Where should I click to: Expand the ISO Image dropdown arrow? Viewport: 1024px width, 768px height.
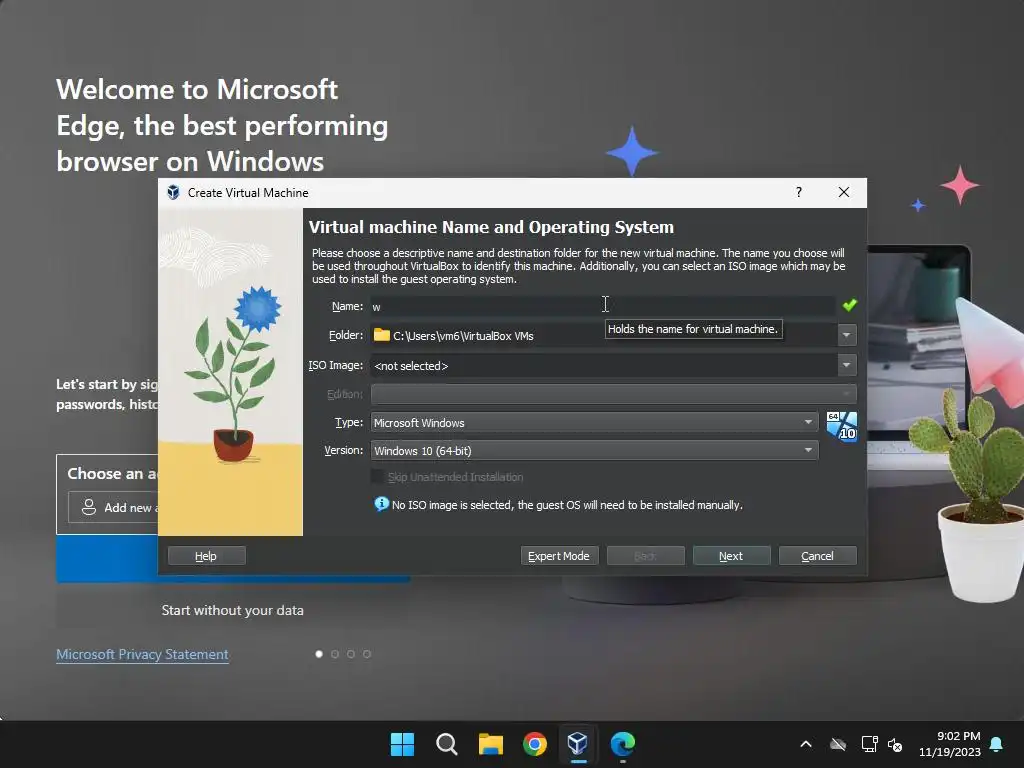[846, 365]
